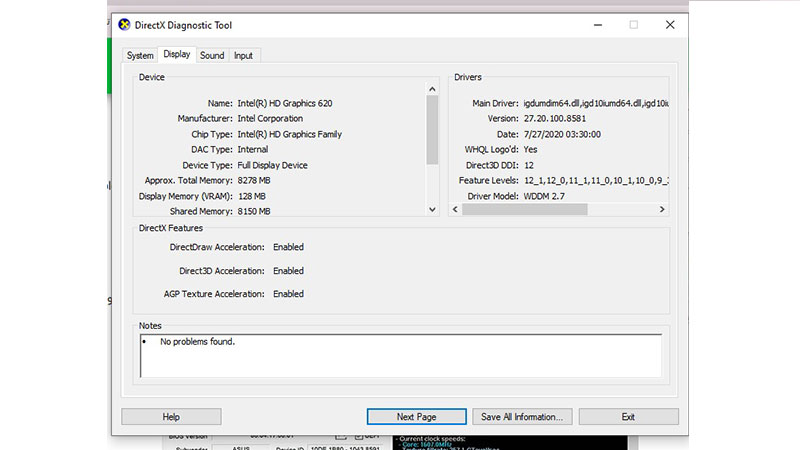This screenshot has height=450, width=800.
Task: Click the Device panel vertical scrollbar thumb
Action: click(432, 130)
